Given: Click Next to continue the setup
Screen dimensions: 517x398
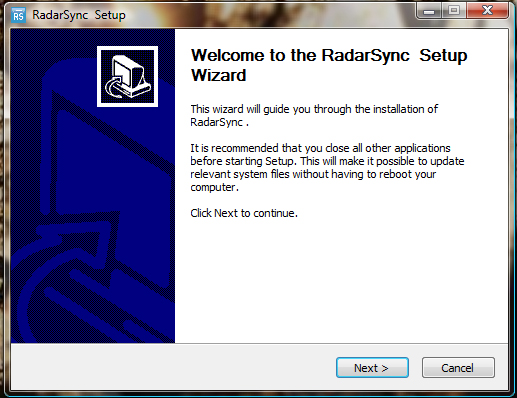Looking at the screenshot, I should coord(372,368).
